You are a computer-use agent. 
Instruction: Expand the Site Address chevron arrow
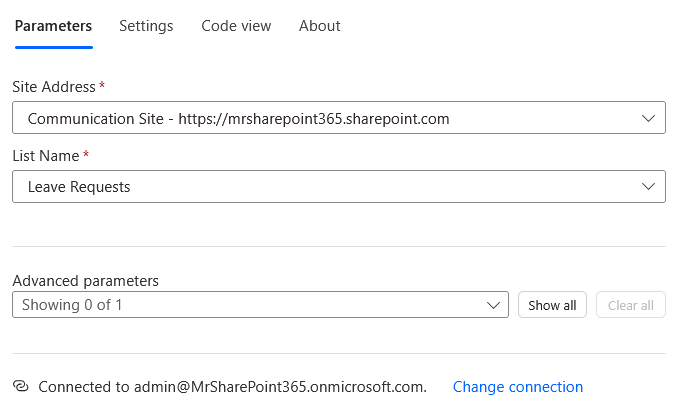[x=648, y=118]
